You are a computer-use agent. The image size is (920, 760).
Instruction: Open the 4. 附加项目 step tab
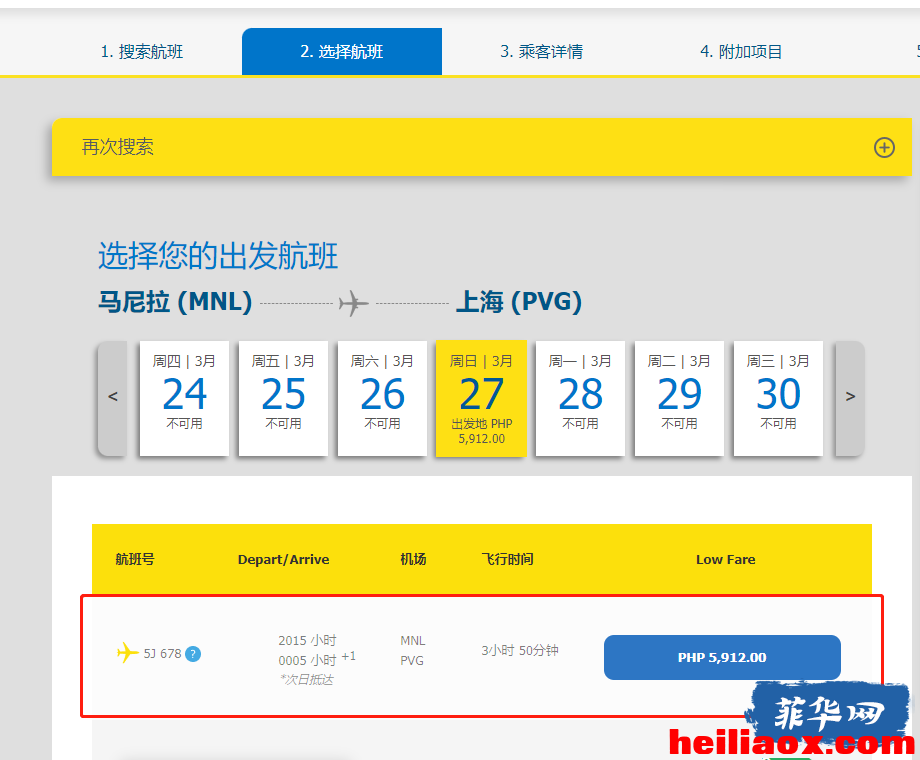pyautogui.click(x=741, y=52)
